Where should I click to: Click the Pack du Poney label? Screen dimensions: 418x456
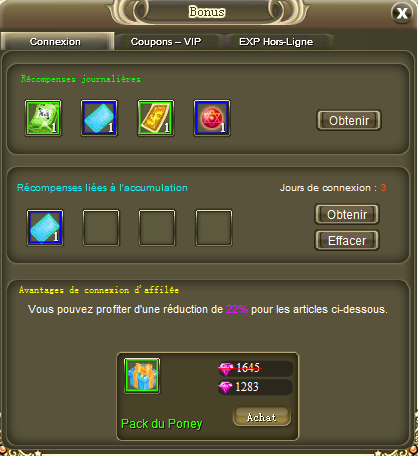click(x=162, y=424)
